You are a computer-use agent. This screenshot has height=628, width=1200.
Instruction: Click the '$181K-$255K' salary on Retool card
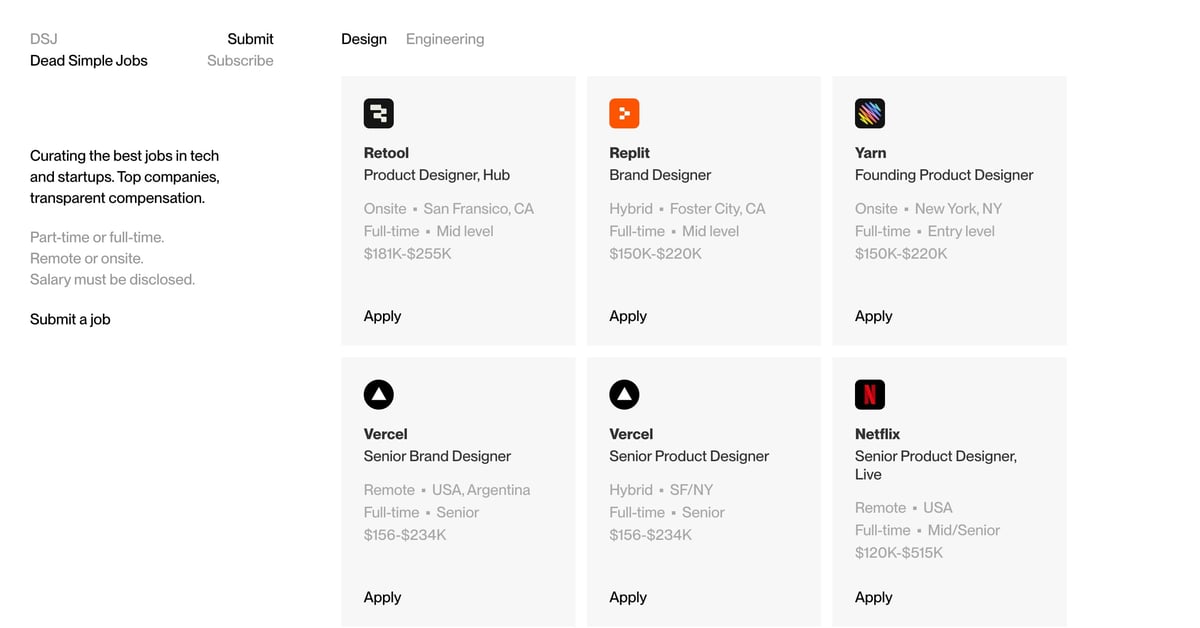408,253
